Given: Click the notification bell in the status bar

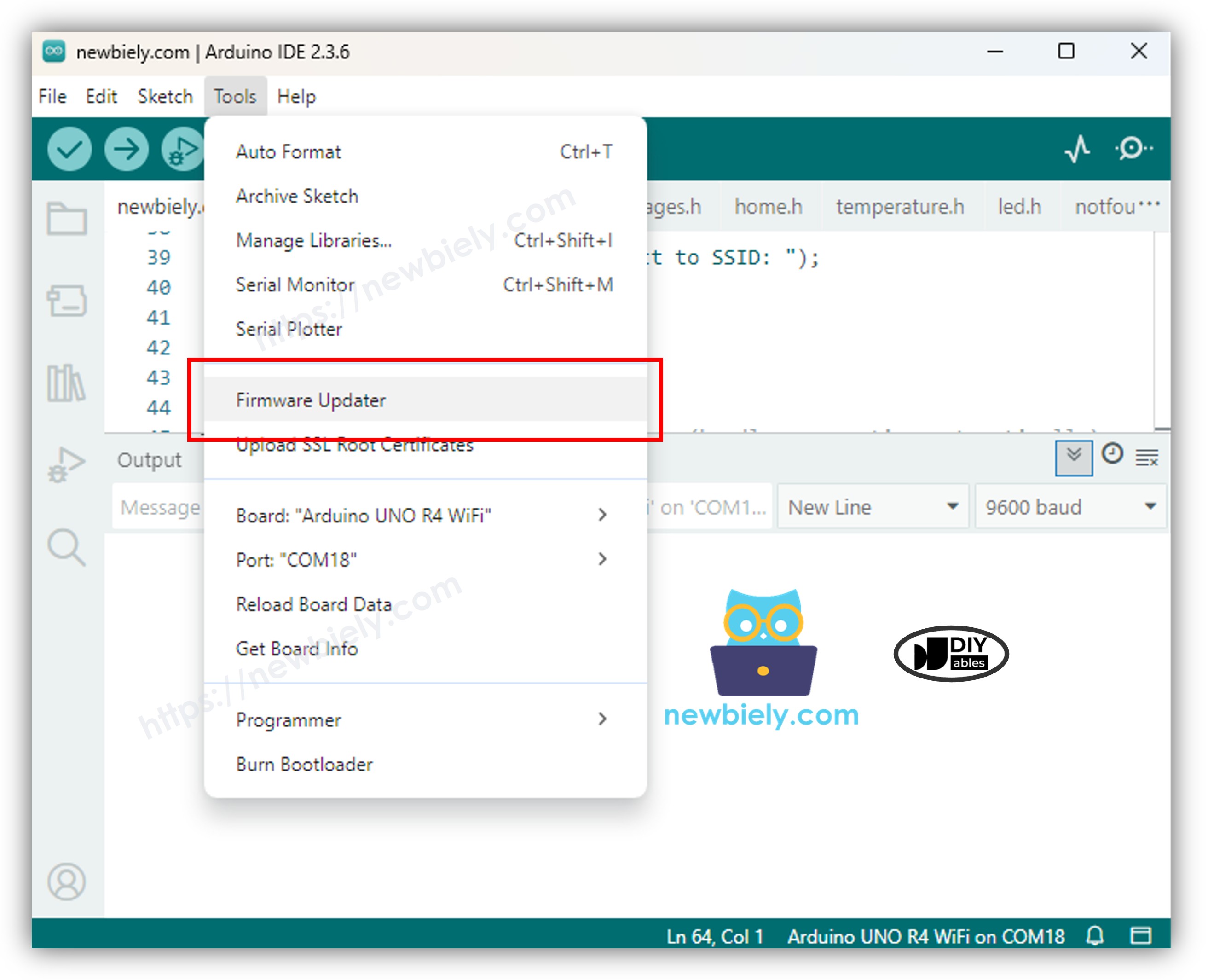Looking at the screenshot, I should point(1095,935).
